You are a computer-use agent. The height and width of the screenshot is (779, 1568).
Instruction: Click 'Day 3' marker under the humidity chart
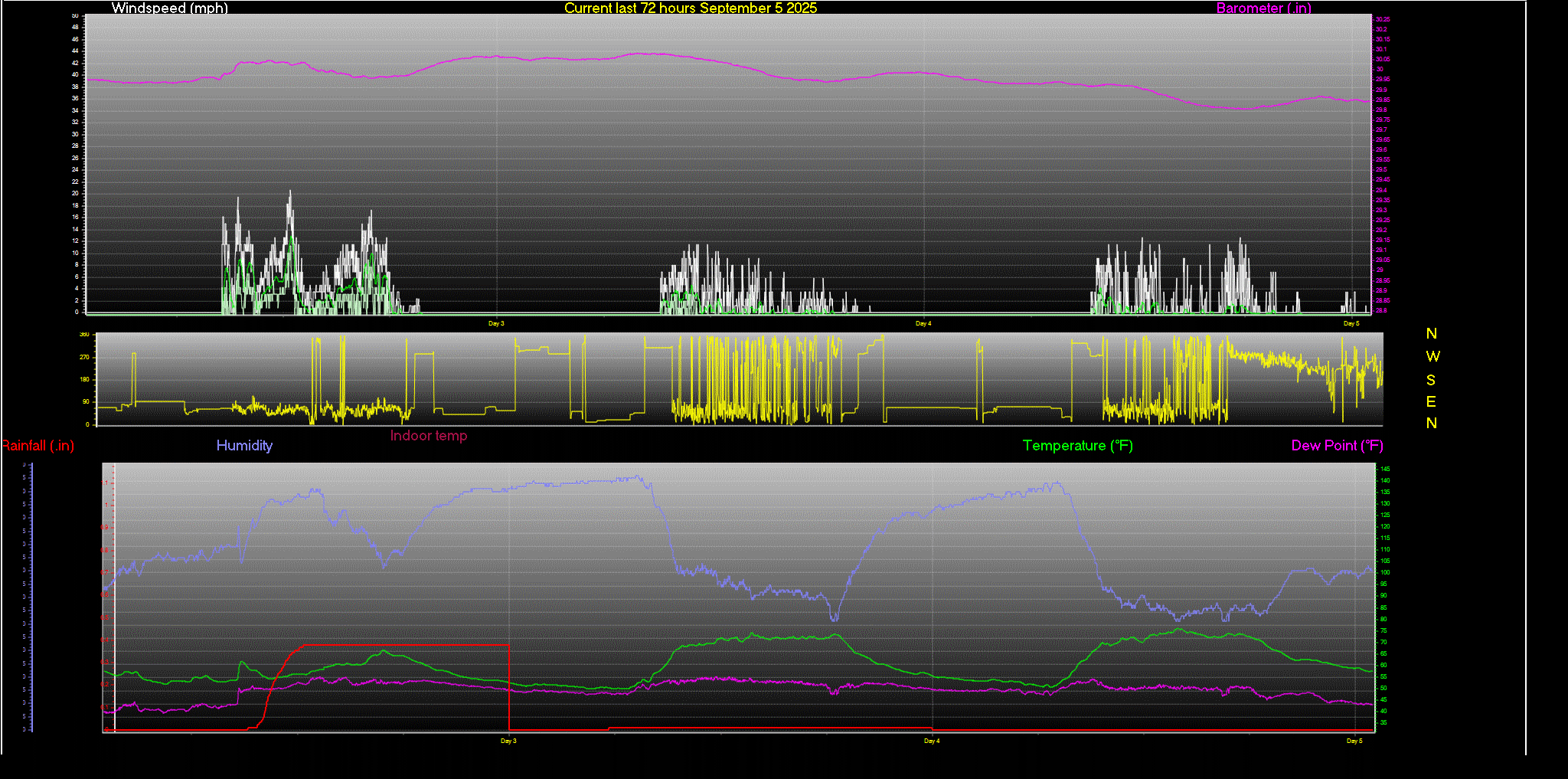pos(508,741)
